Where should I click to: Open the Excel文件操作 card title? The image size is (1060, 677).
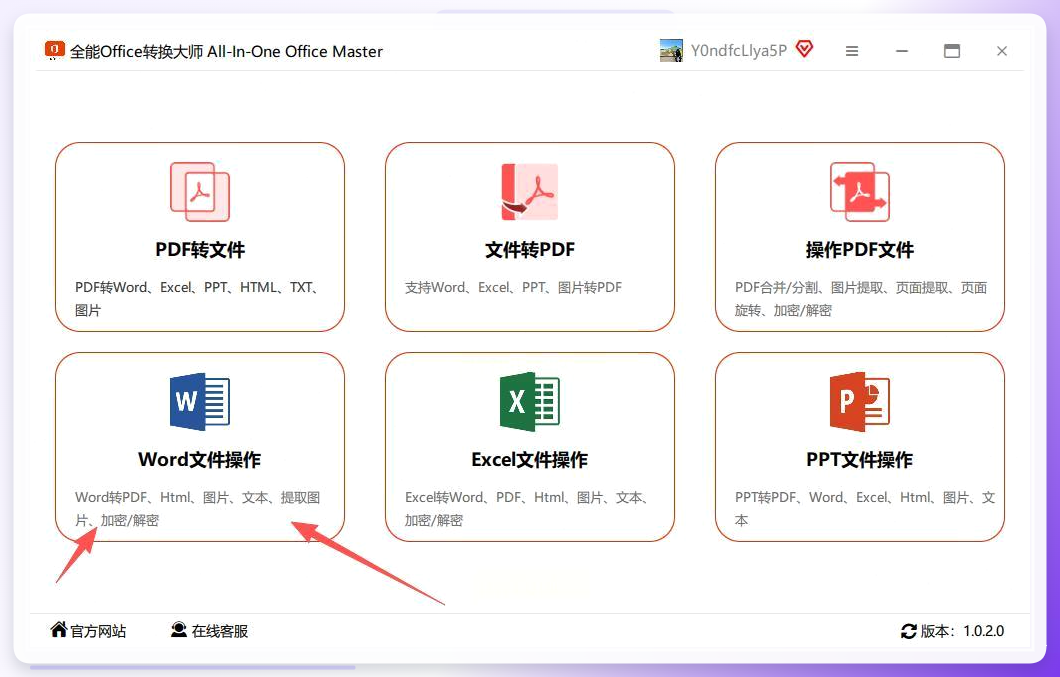(529, 460)
